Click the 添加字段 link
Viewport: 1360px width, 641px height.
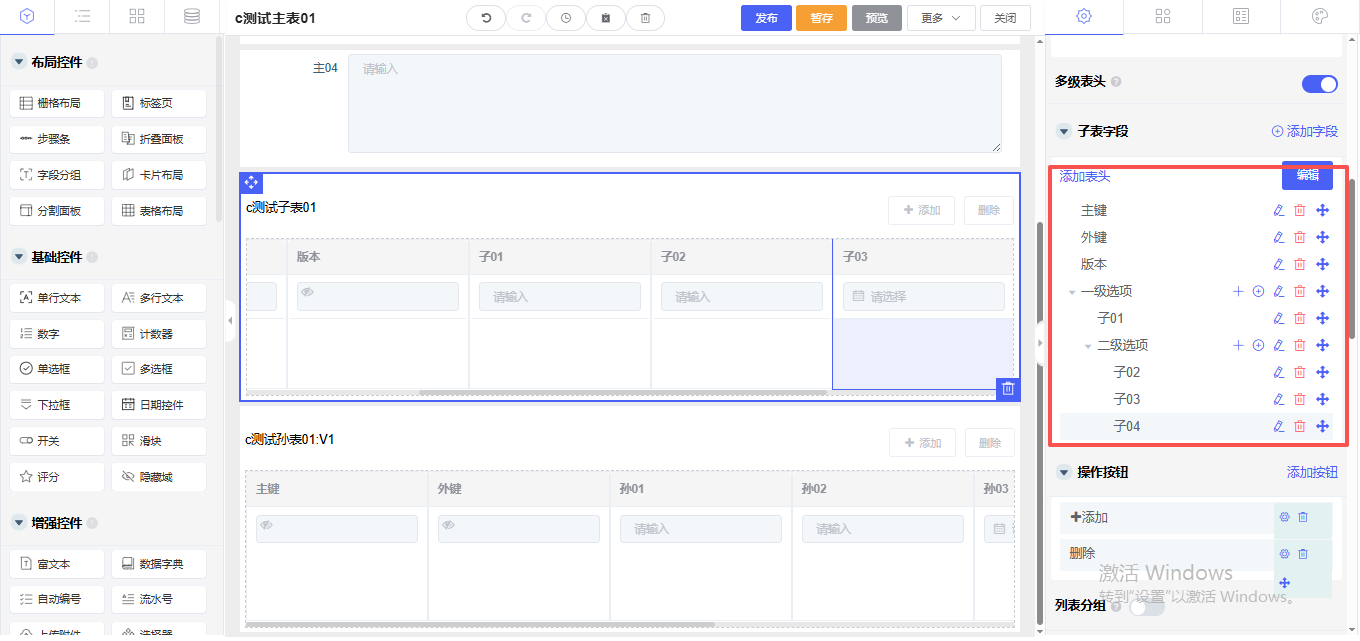1304,131
